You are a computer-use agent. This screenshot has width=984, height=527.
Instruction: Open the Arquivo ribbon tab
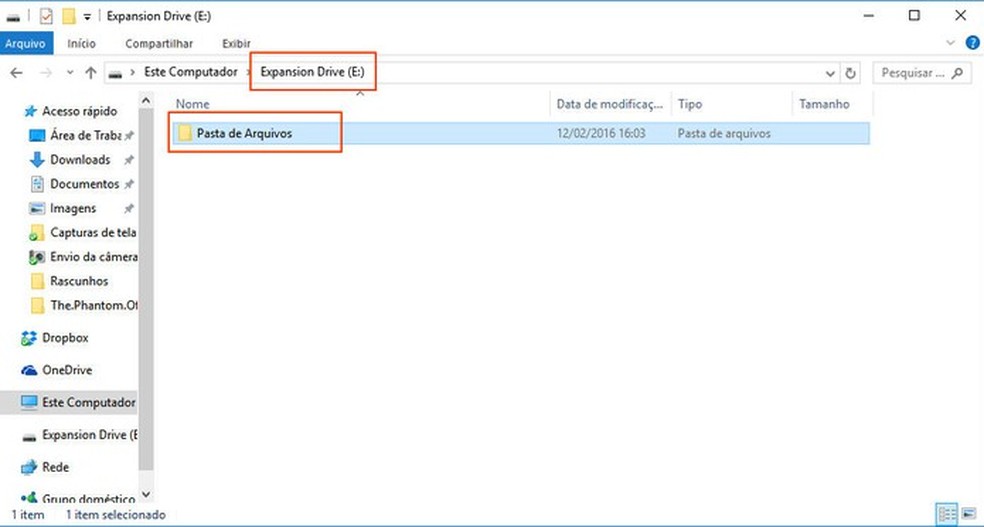26,43
